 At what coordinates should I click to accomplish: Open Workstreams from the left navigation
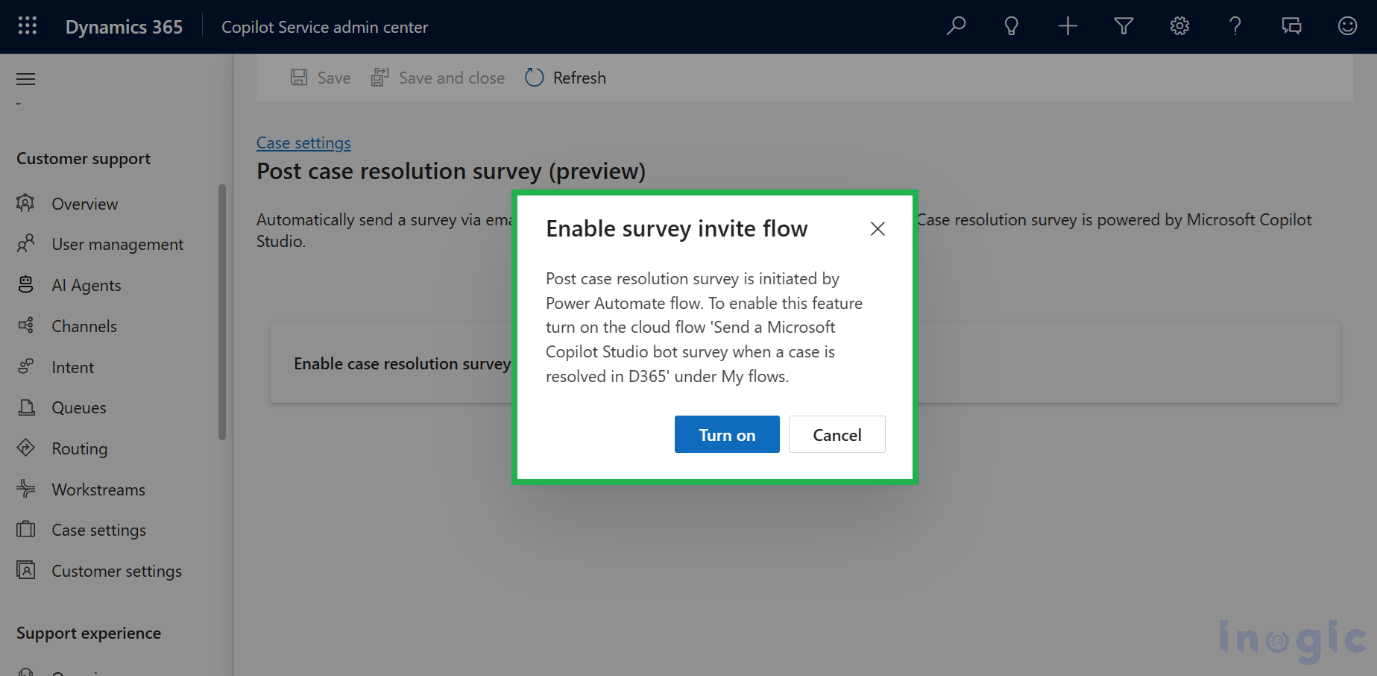[98, 490]
